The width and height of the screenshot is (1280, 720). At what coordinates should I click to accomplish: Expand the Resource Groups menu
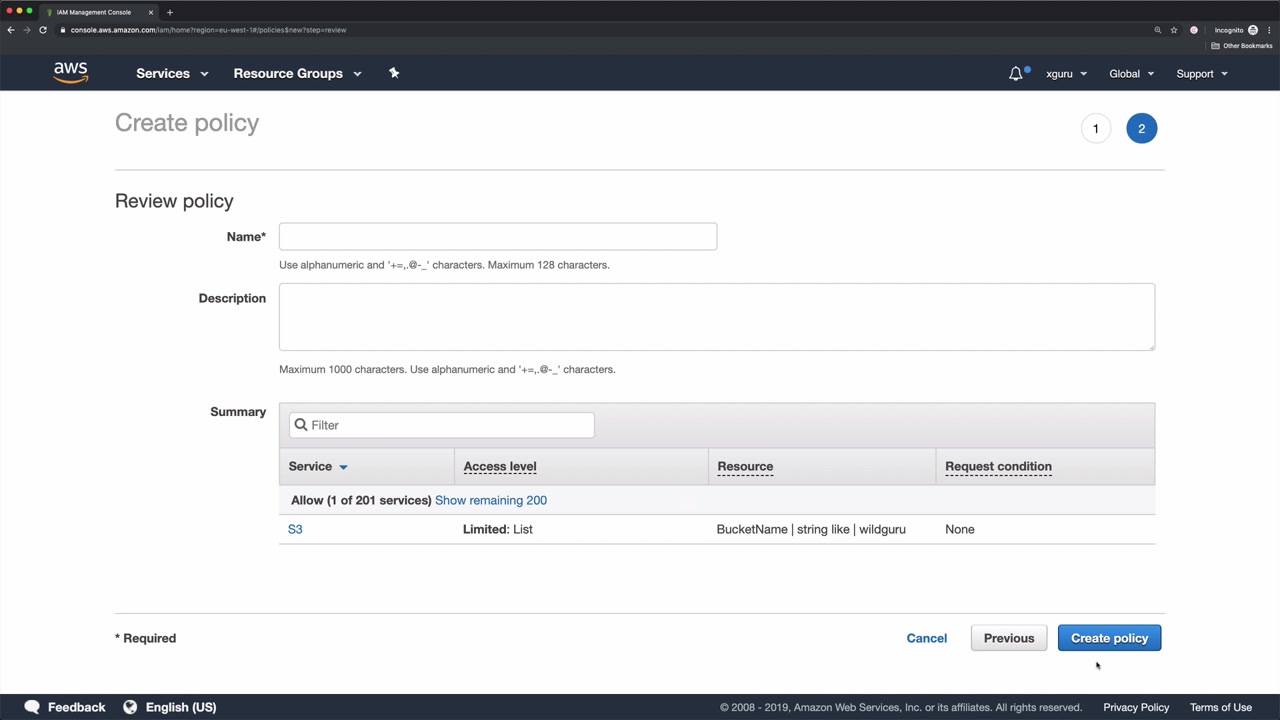tap(297, 73)
